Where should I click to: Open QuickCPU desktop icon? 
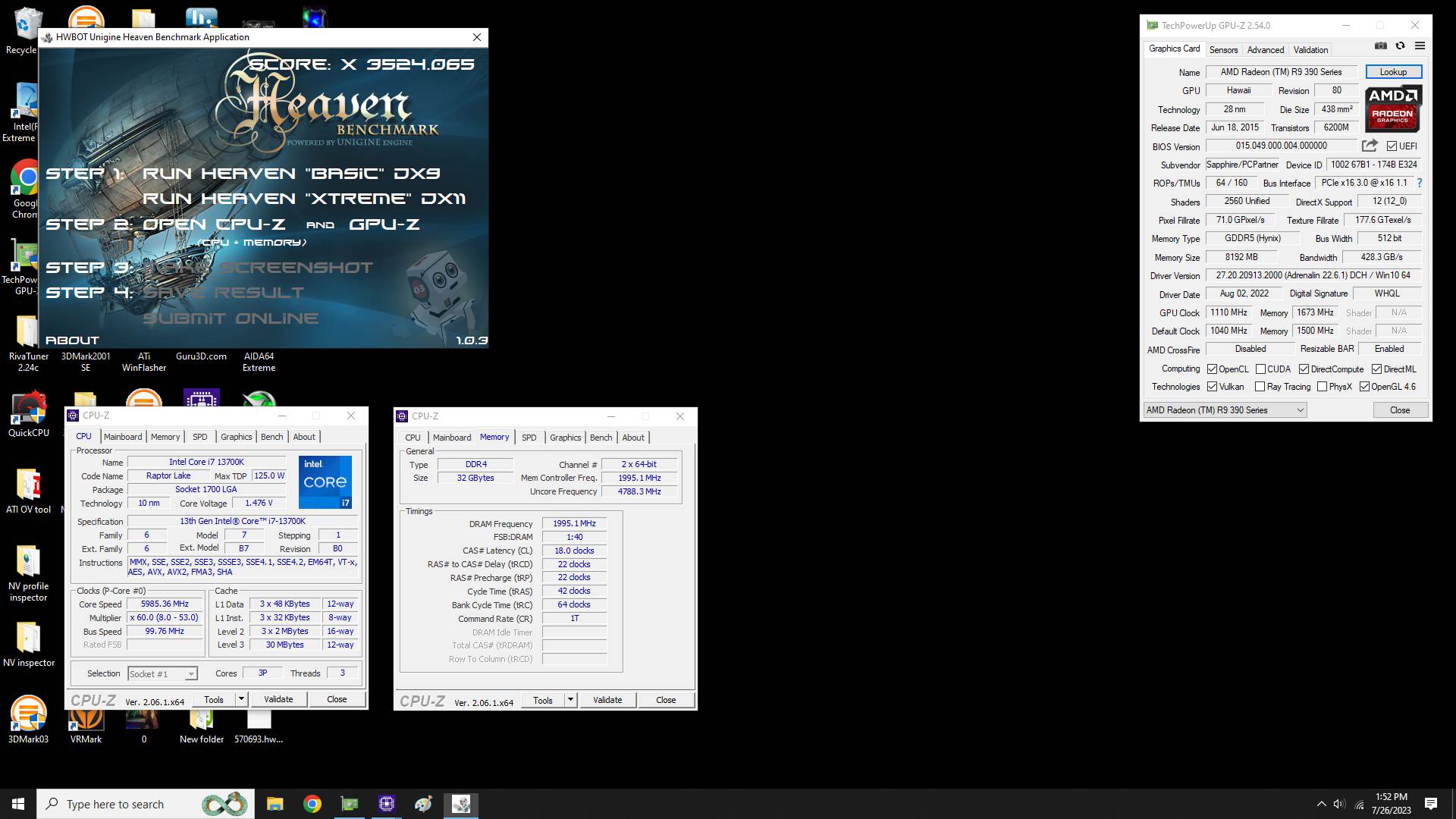[x=28, y=415]
